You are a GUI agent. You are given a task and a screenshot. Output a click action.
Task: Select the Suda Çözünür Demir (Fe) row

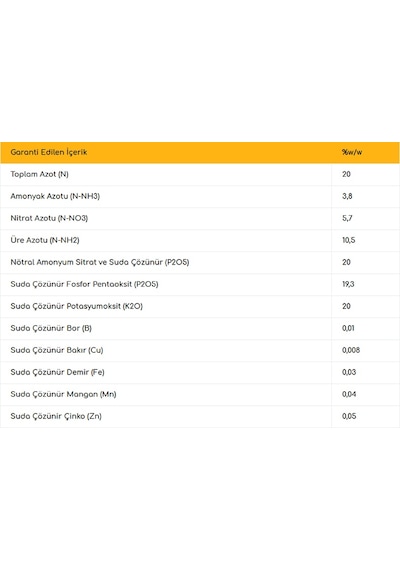pos(200,373)
